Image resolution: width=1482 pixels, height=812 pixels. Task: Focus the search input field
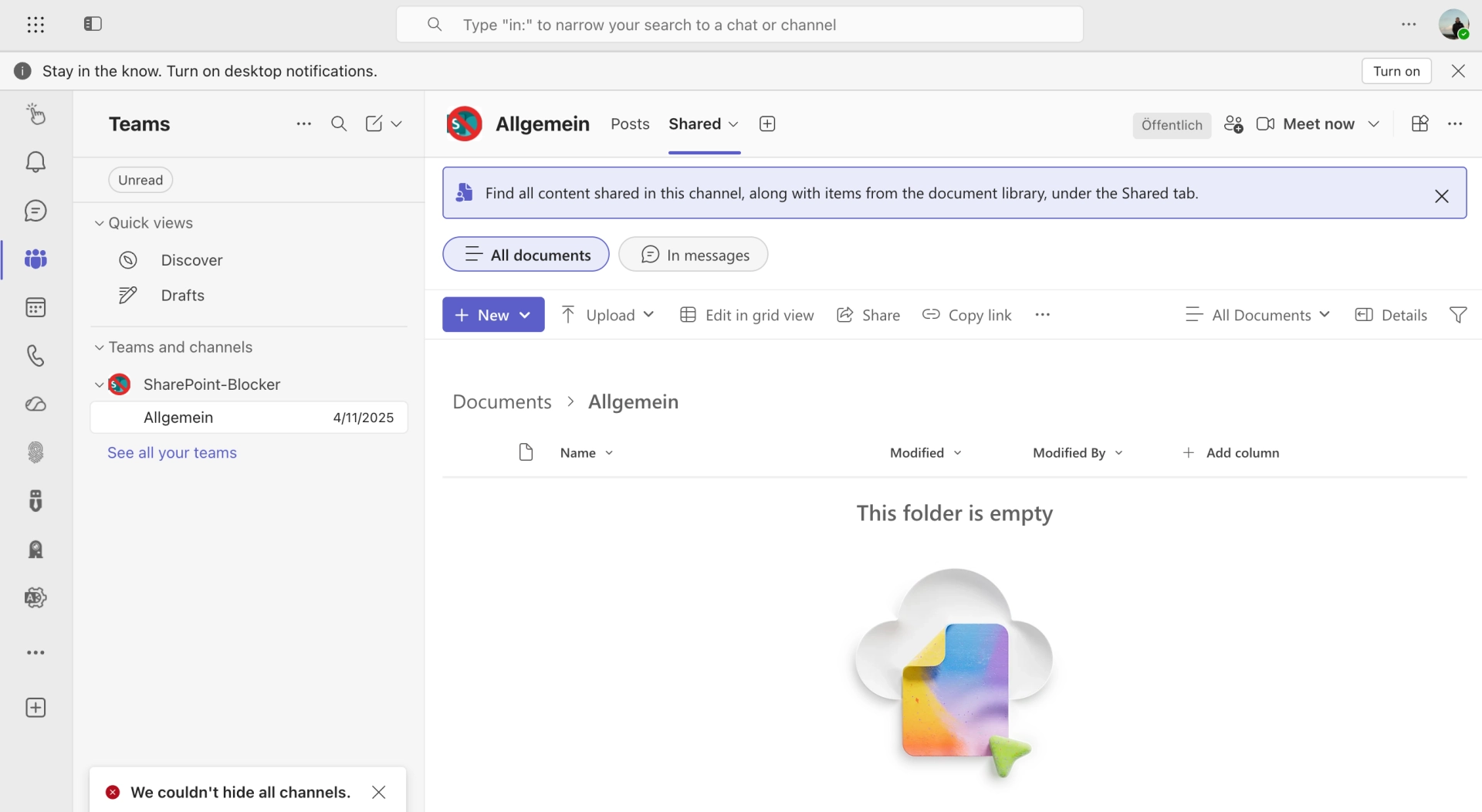(739, 25)
